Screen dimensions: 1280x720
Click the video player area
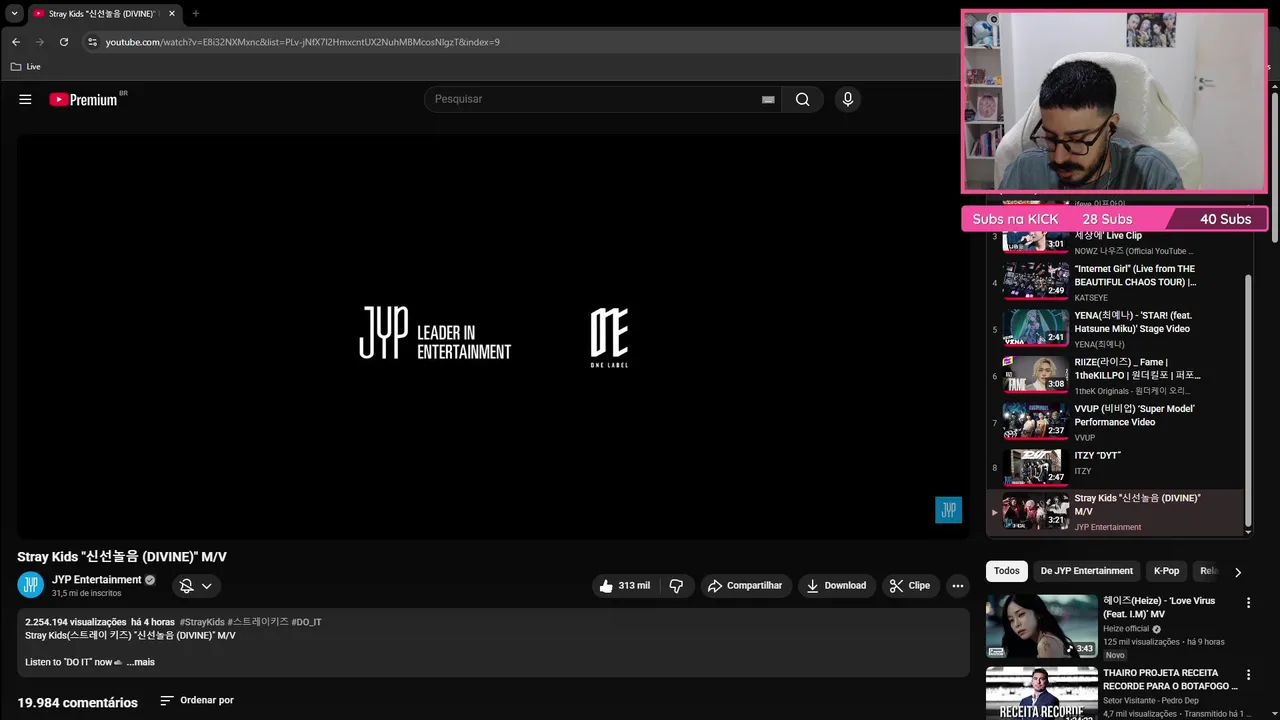(493, 337)
